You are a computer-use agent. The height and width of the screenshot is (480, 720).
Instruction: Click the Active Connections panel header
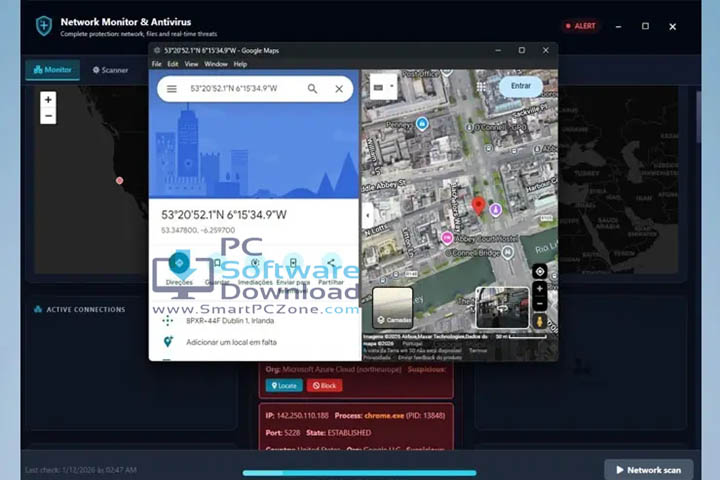pos(80,310)
